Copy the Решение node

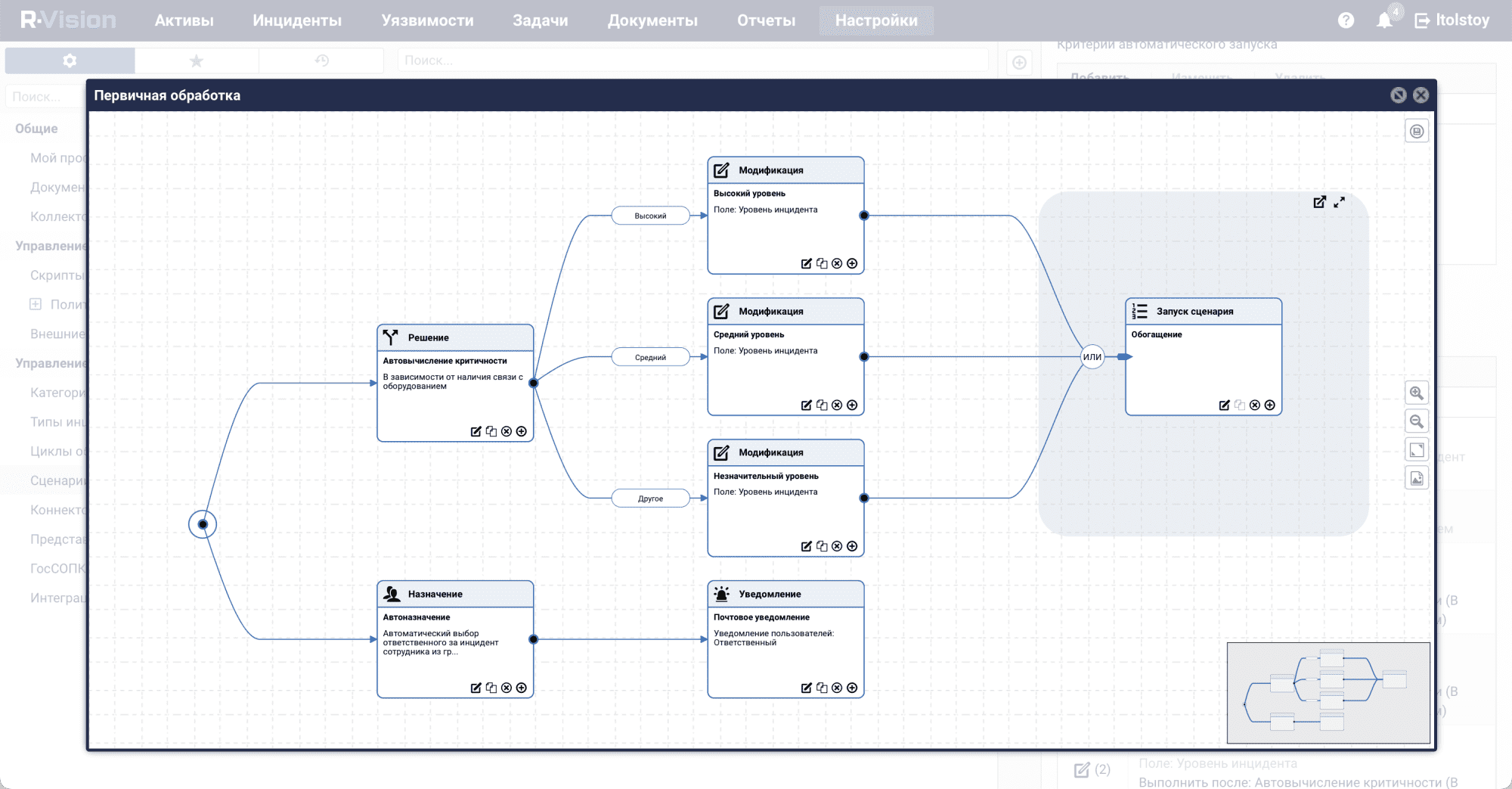(491, 431)
